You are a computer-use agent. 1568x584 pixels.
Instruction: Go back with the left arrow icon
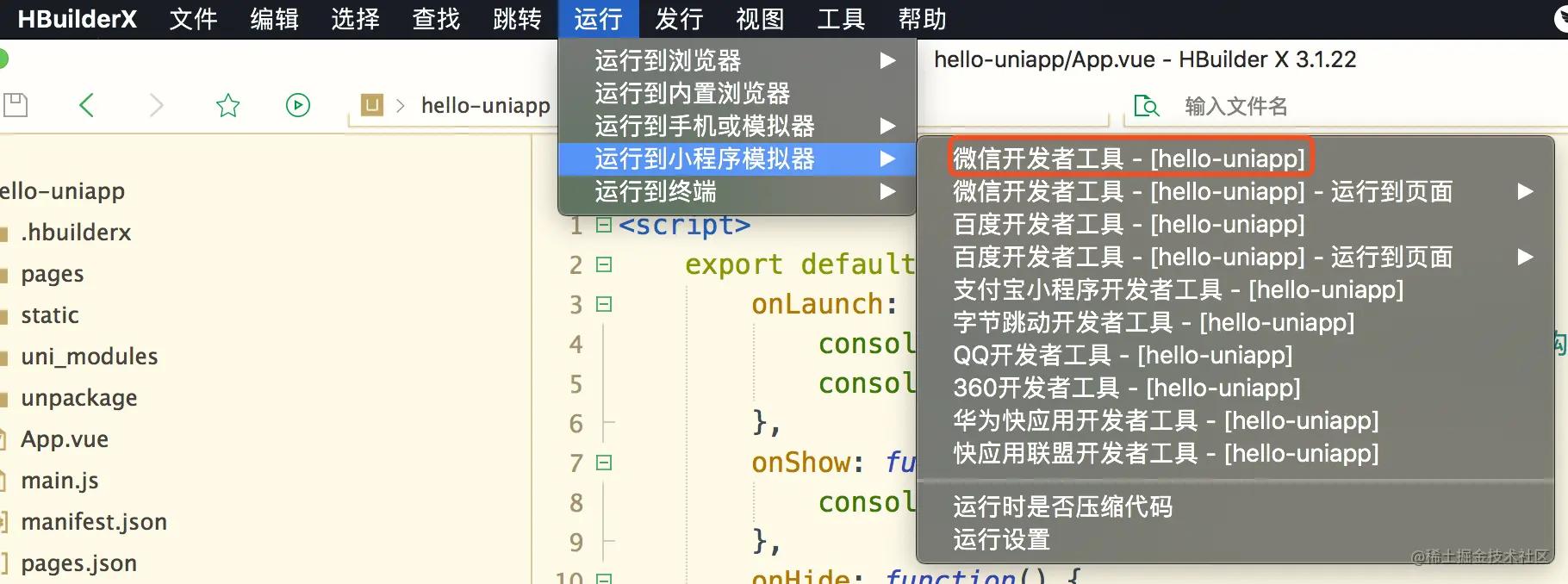point(86,105)
